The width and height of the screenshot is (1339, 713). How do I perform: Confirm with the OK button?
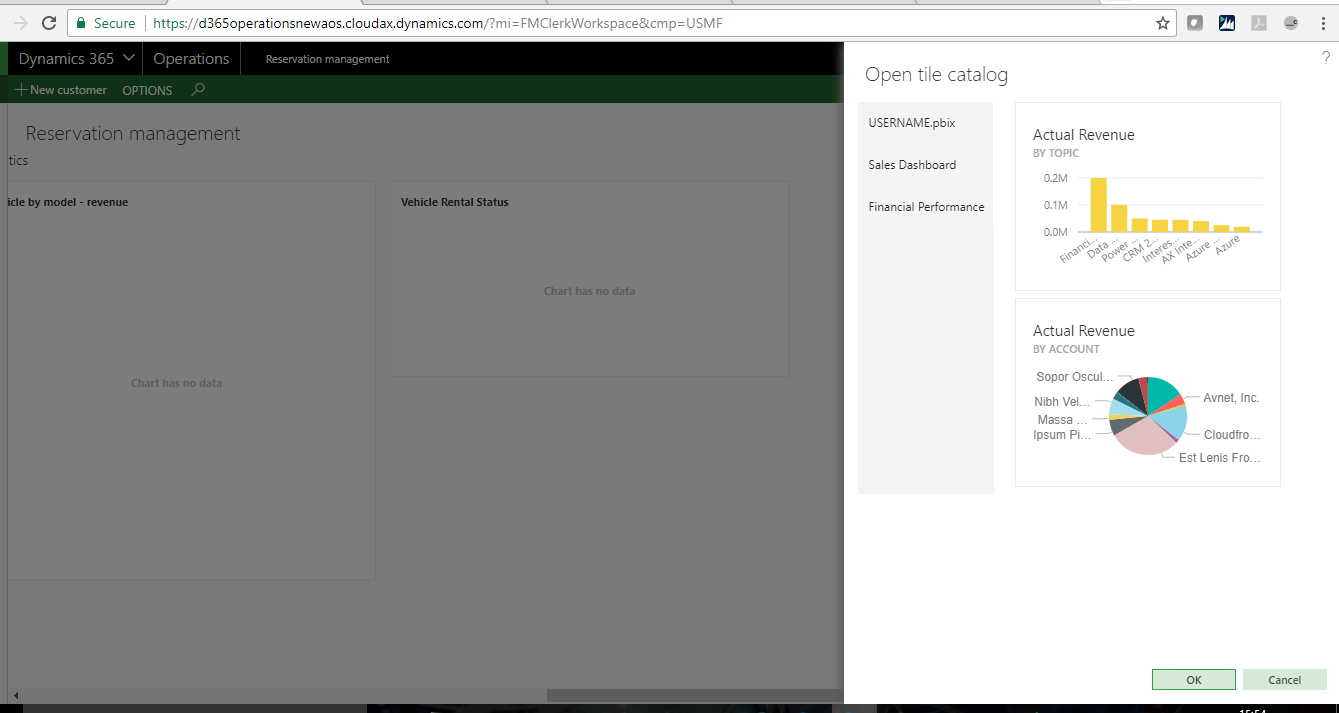(x=1194, y=679)
